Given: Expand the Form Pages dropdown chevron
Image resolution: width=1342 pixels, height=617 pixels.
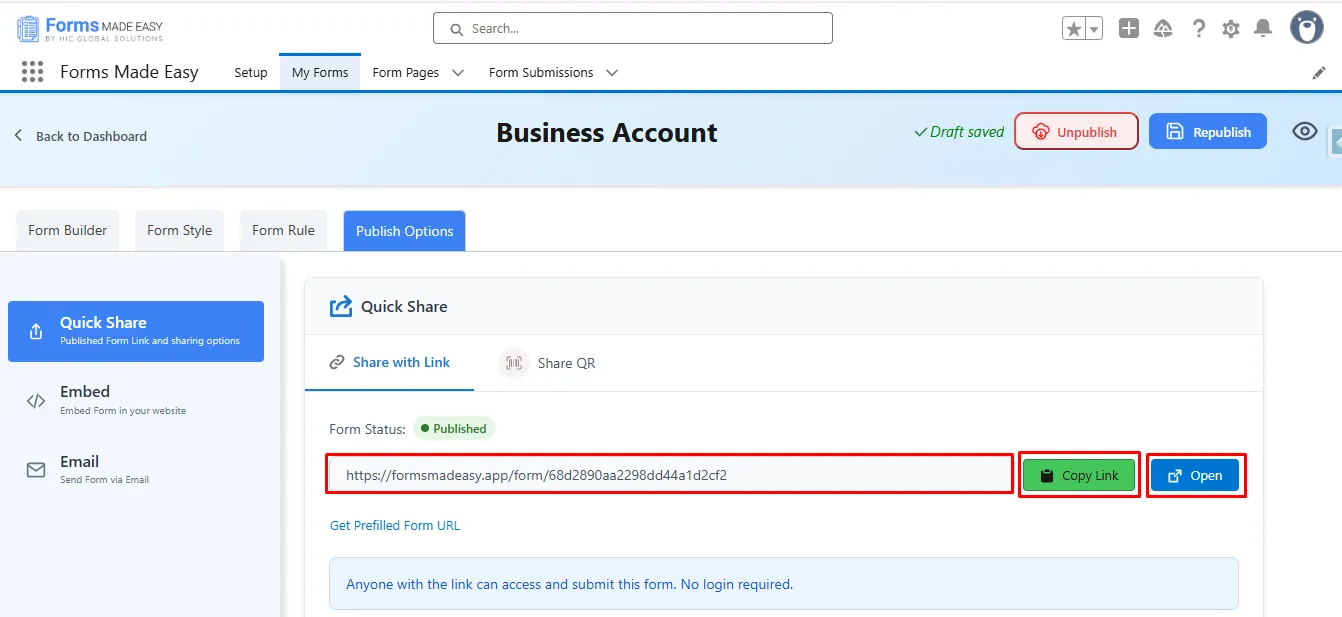Looking at the screenshot, I should click(458, 73).
